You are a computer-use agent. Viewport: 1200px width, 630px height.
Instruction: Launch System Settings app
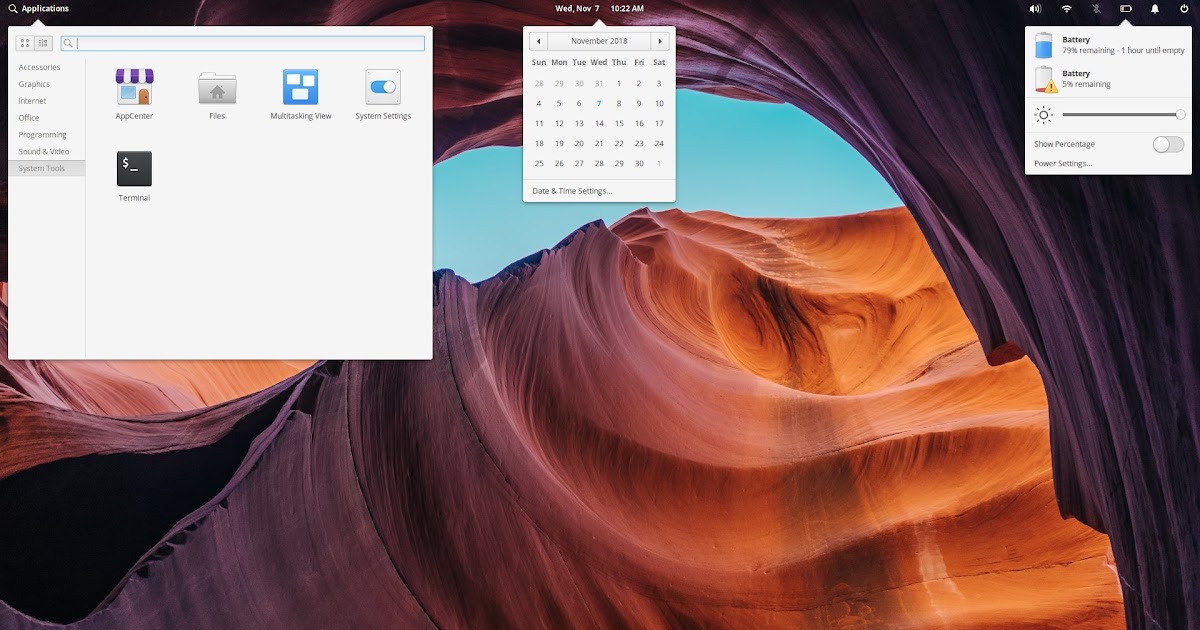tap(383, 94)
